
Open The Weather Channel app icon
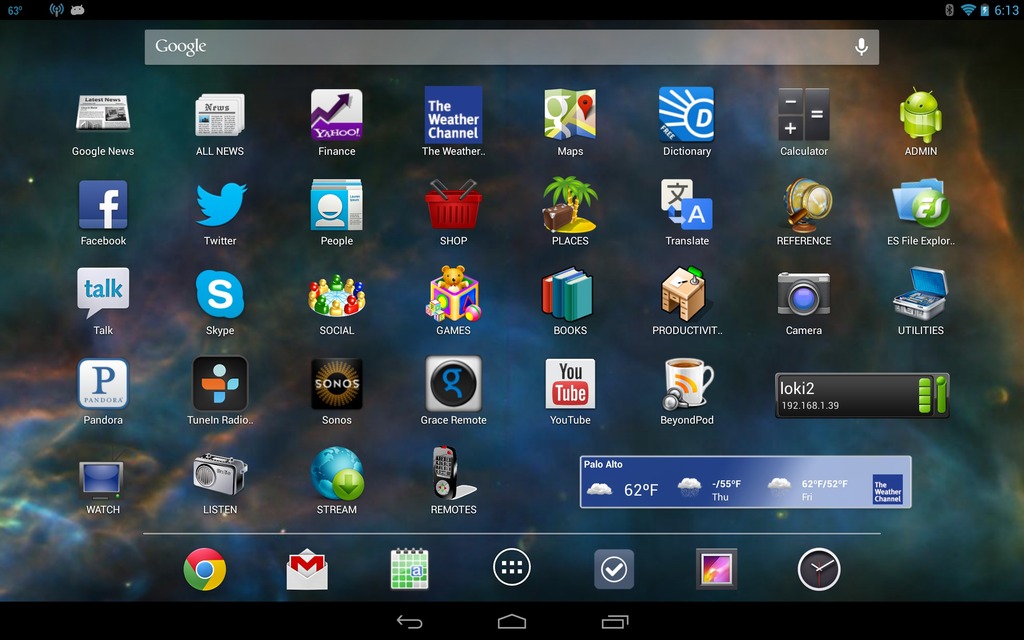click(453, 115)
